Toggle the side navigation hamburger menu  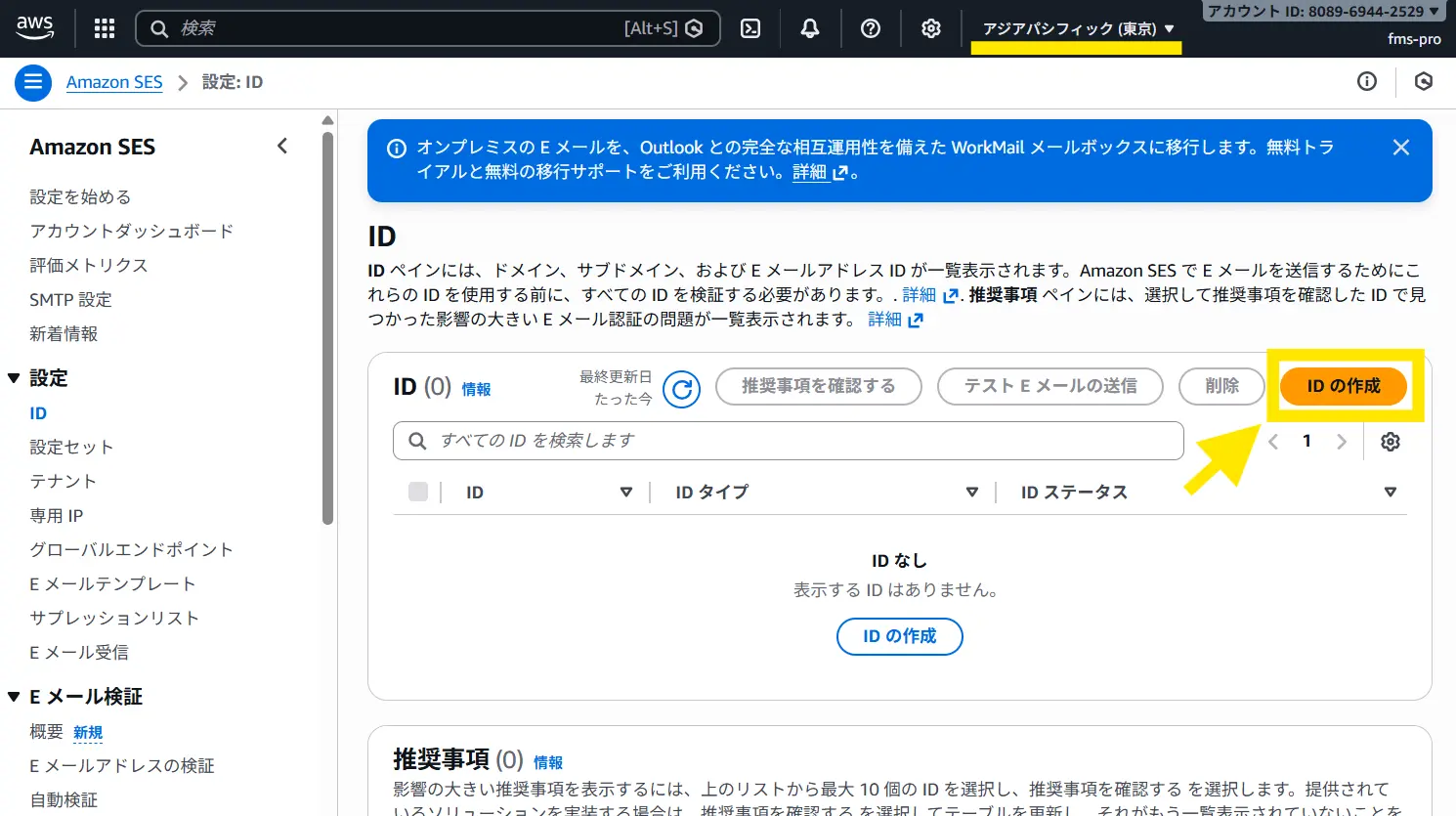click(33, 82)
